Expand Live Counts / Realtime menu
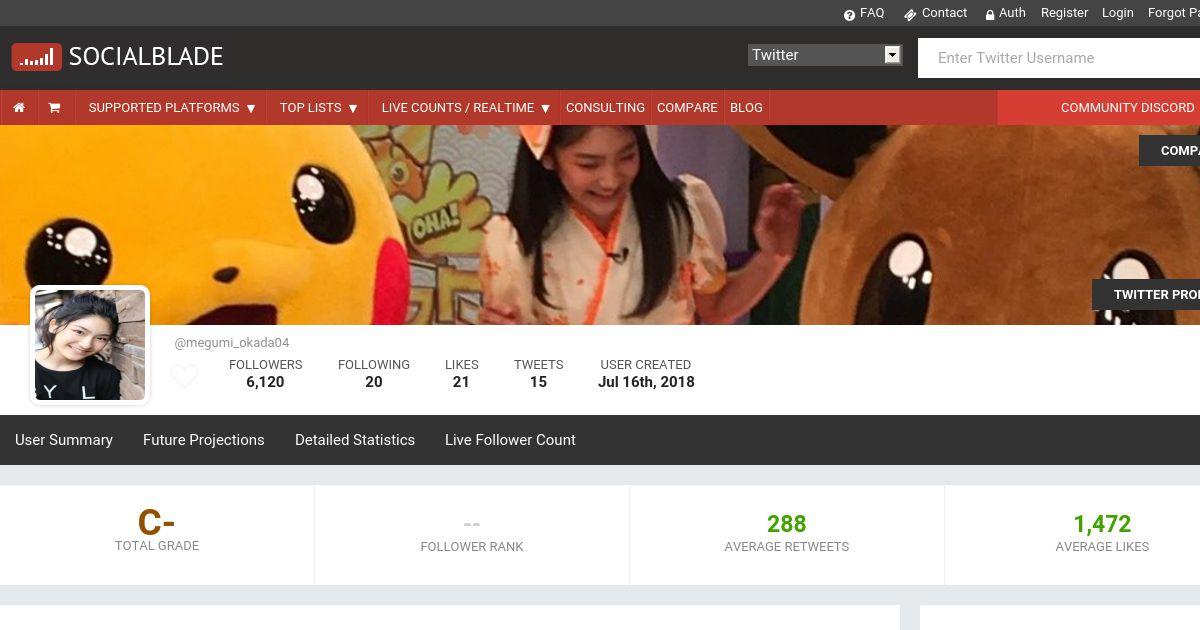 [466, 108]
